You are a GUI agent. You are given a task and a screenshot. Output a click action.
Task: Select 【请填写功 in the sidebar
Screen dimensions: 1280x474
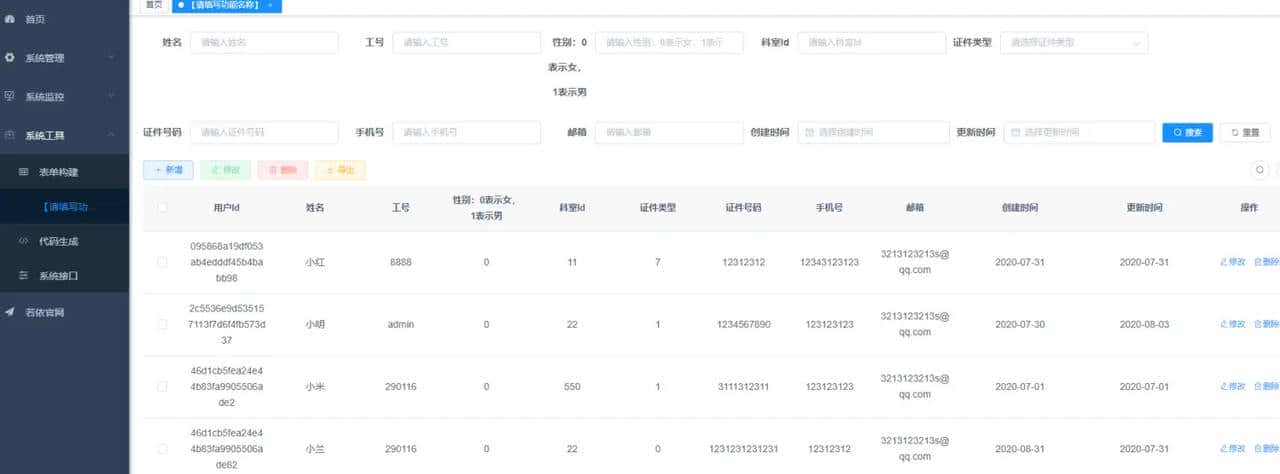click(64, 208)
